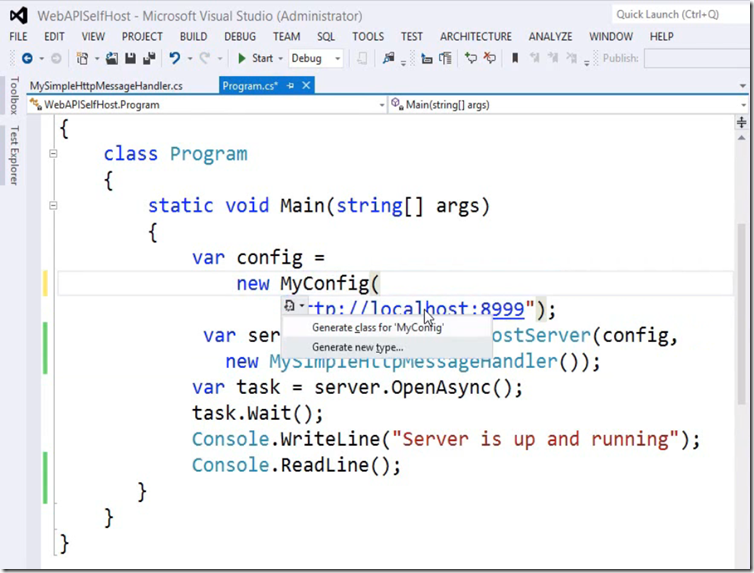Open the TEST menu
The height and width of the screenshot is (573, 754).
(x=412, y=37)
